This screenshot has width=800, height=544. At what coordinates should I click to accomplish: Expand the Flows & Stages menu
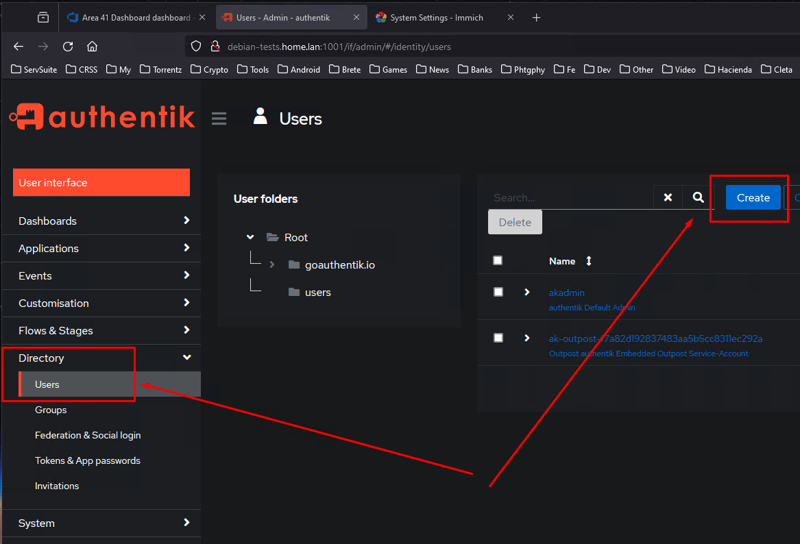pos(102,331)
